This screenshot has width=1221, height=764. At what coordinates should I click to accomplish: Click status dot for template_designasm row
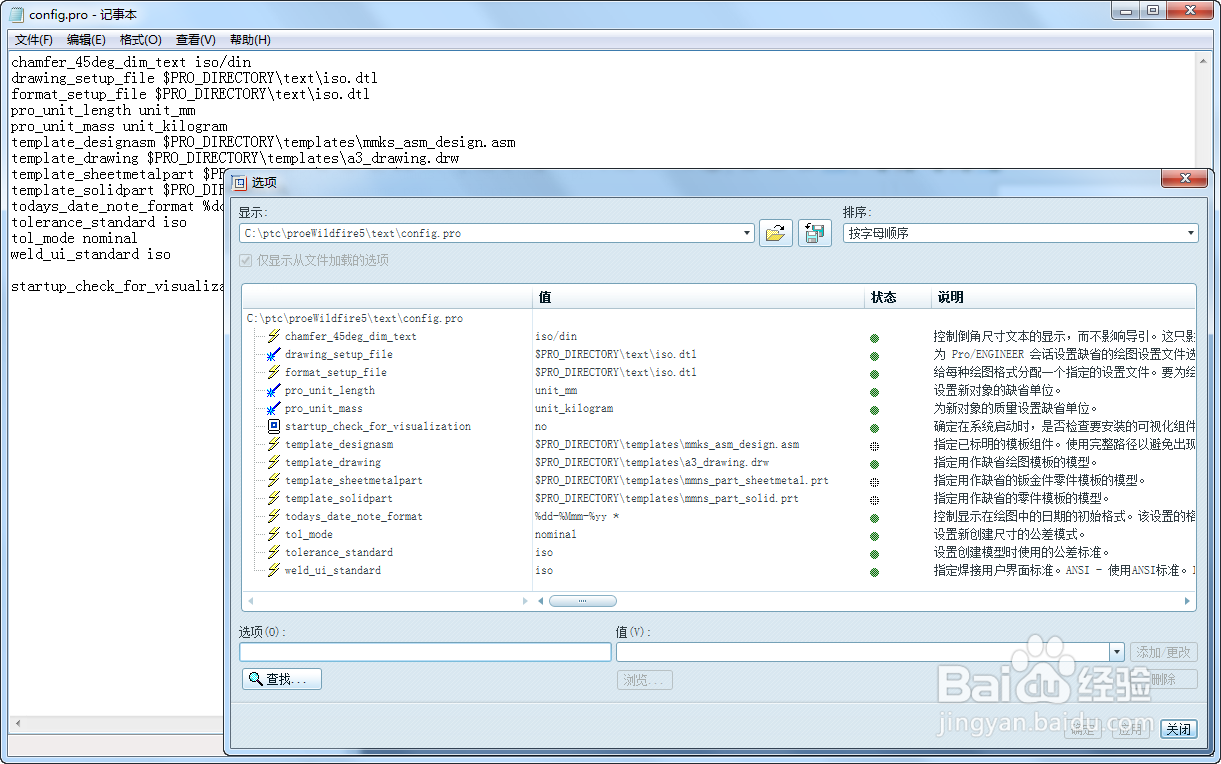pyautogui.click(x=874, y=446)
